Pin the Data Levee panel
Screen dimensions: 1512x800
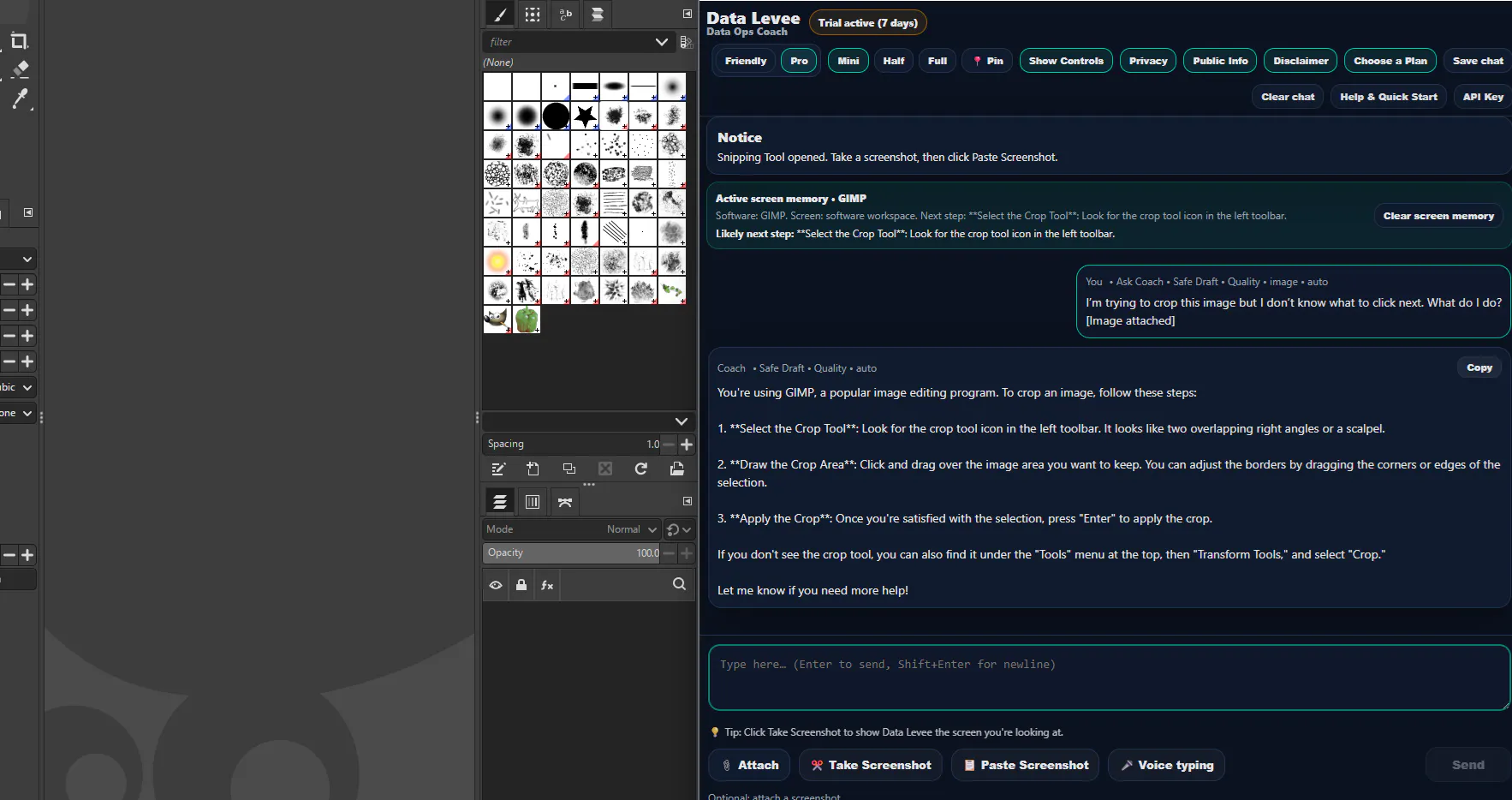(988, 61)
